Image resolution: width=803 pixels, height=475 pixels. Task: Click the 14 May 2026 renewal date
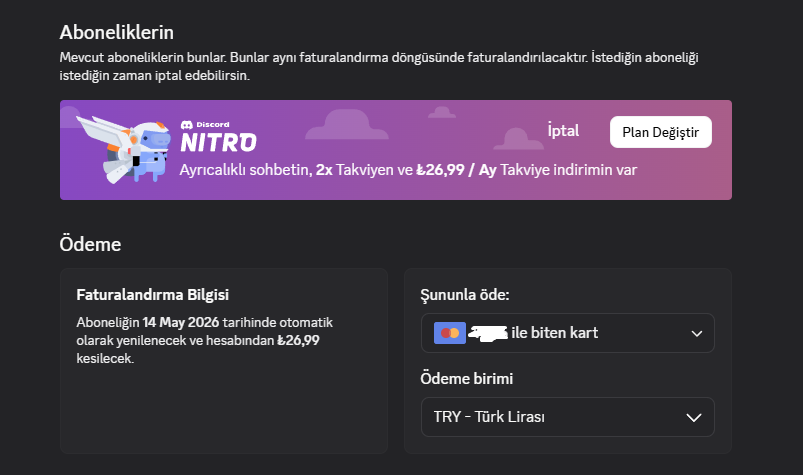point(181,322)
